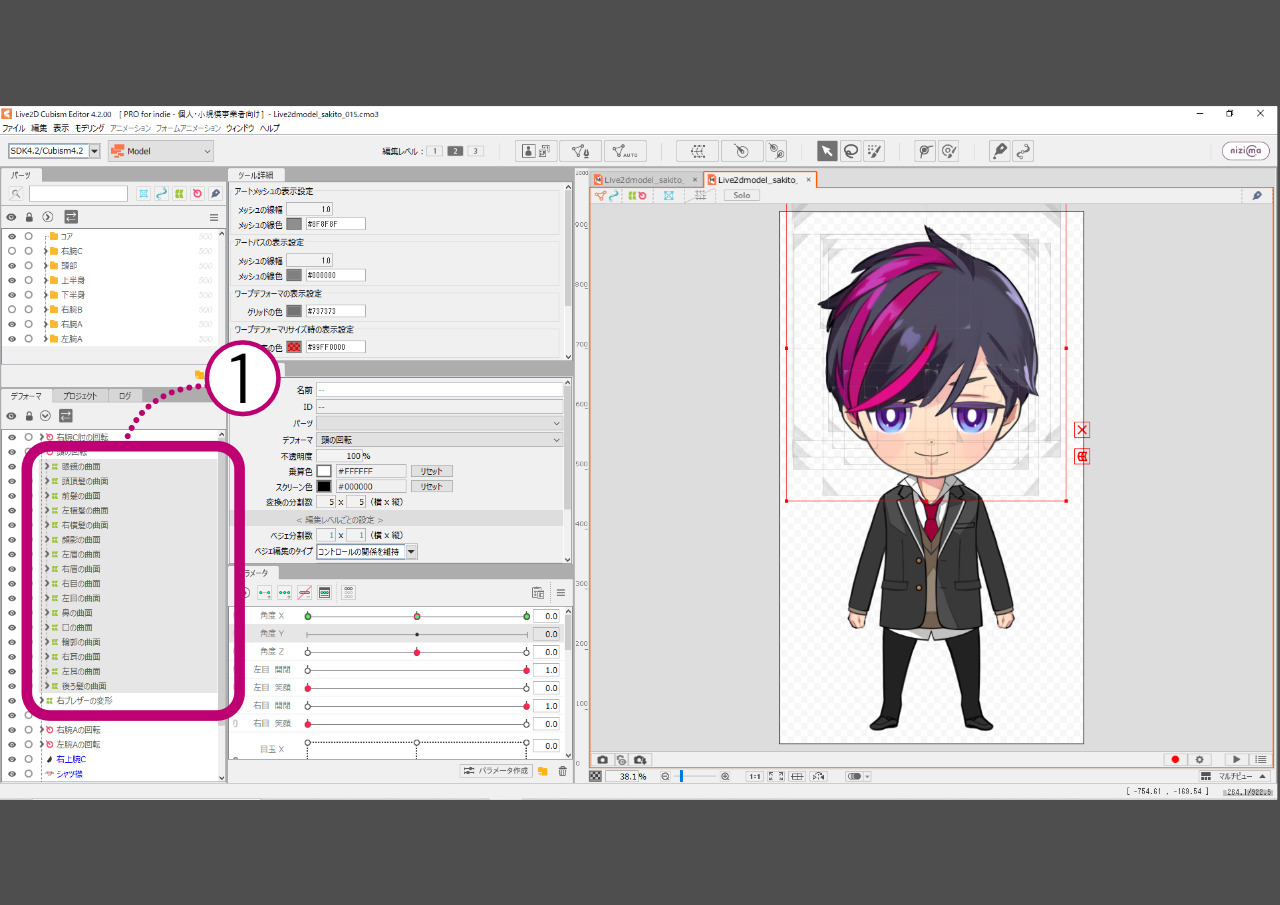Click the manual mesh edit icon
1280x905 pixels.
pos(580,151)
